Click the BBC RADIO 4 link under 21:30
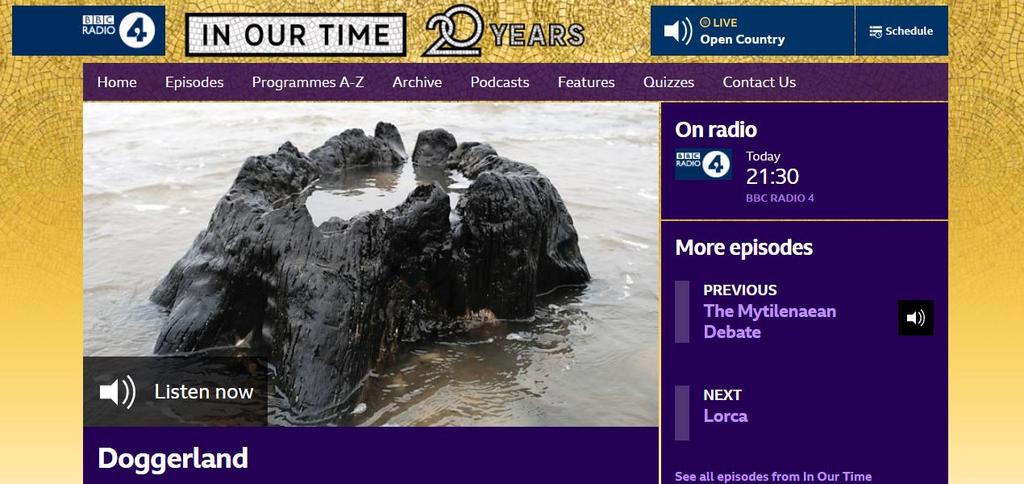This screenshot has width=1024, height=484. tap(780, 199)
